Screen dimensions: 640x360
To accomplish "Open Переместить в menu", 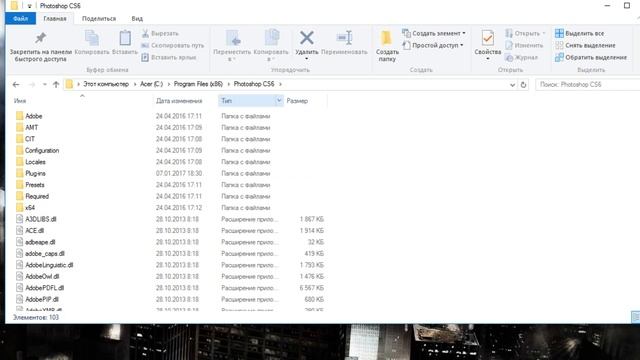I will coord(232,46).
